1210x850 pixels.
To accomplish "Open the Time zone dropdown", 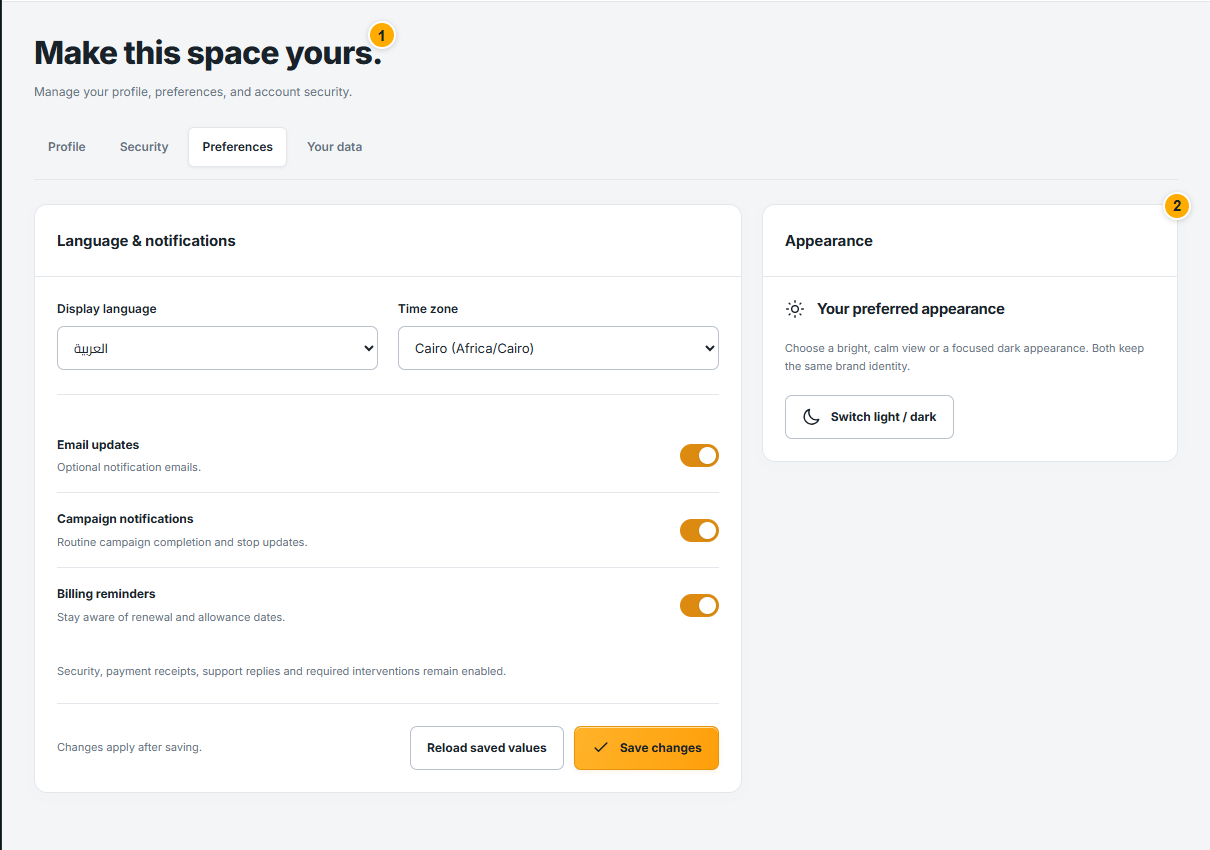I will [558, 348].
